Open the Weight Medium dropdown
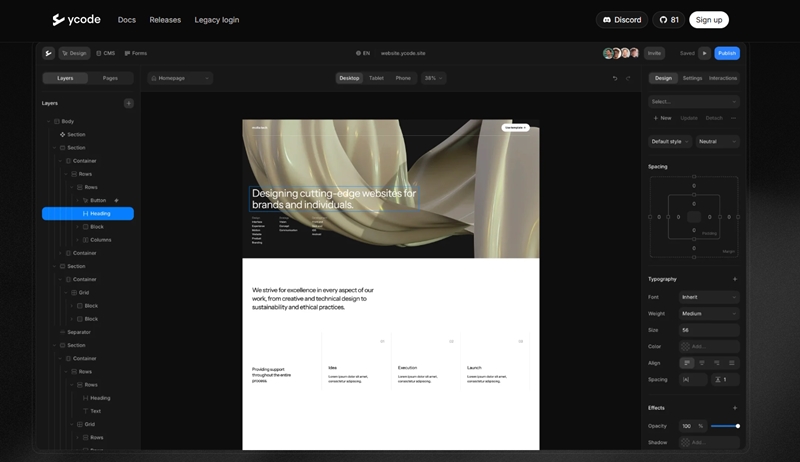 tap(709, 314)
